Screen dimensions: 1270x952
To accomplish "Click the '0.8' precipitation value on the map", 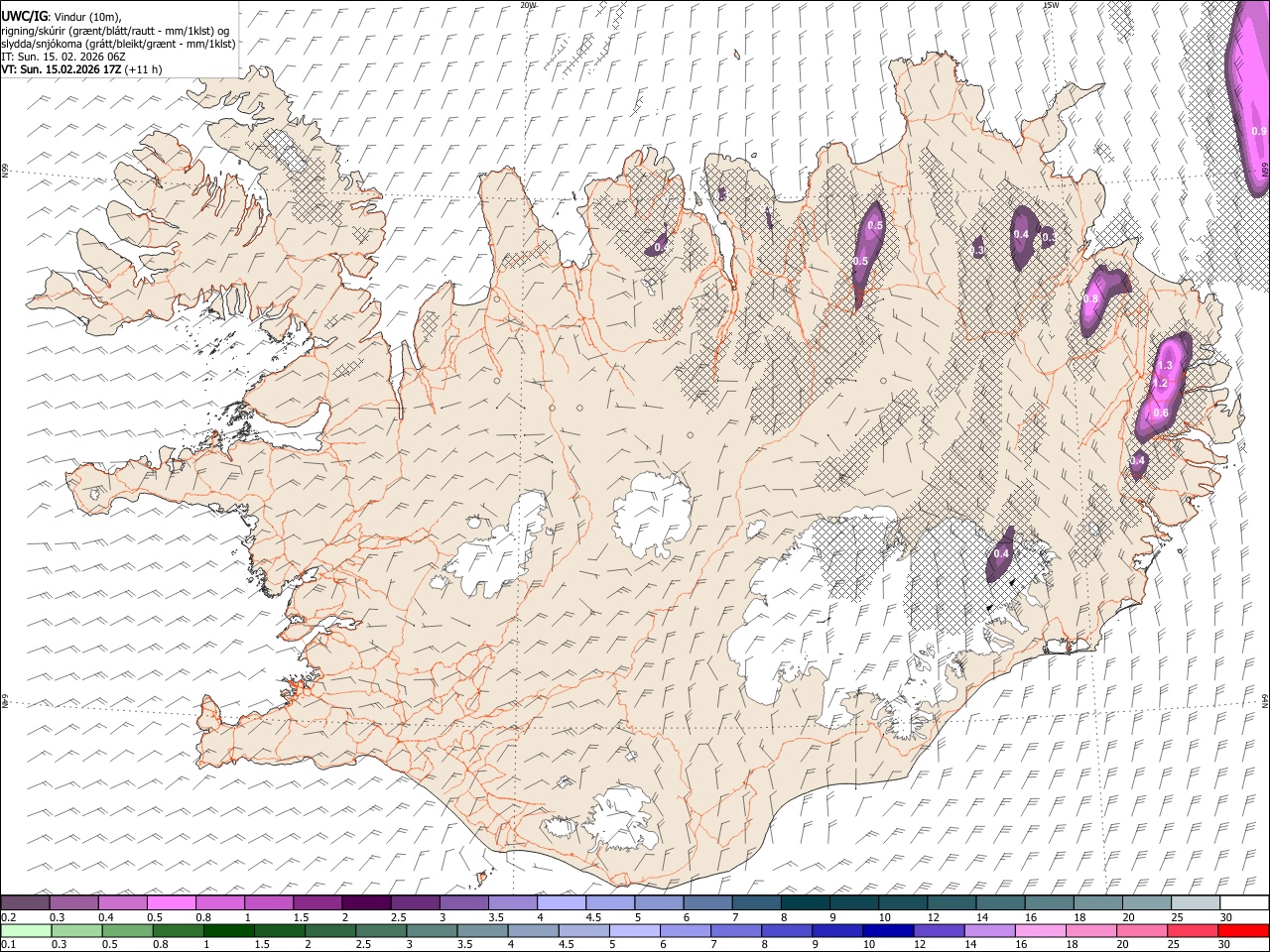I will tap(1091, 298).
